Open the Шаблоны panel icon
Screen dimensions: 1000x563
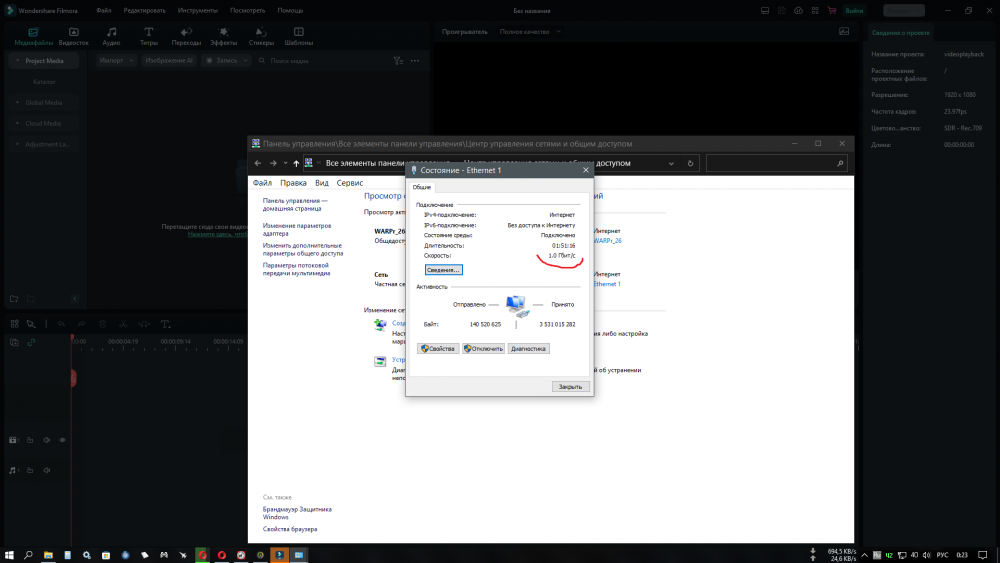[299, 33]
